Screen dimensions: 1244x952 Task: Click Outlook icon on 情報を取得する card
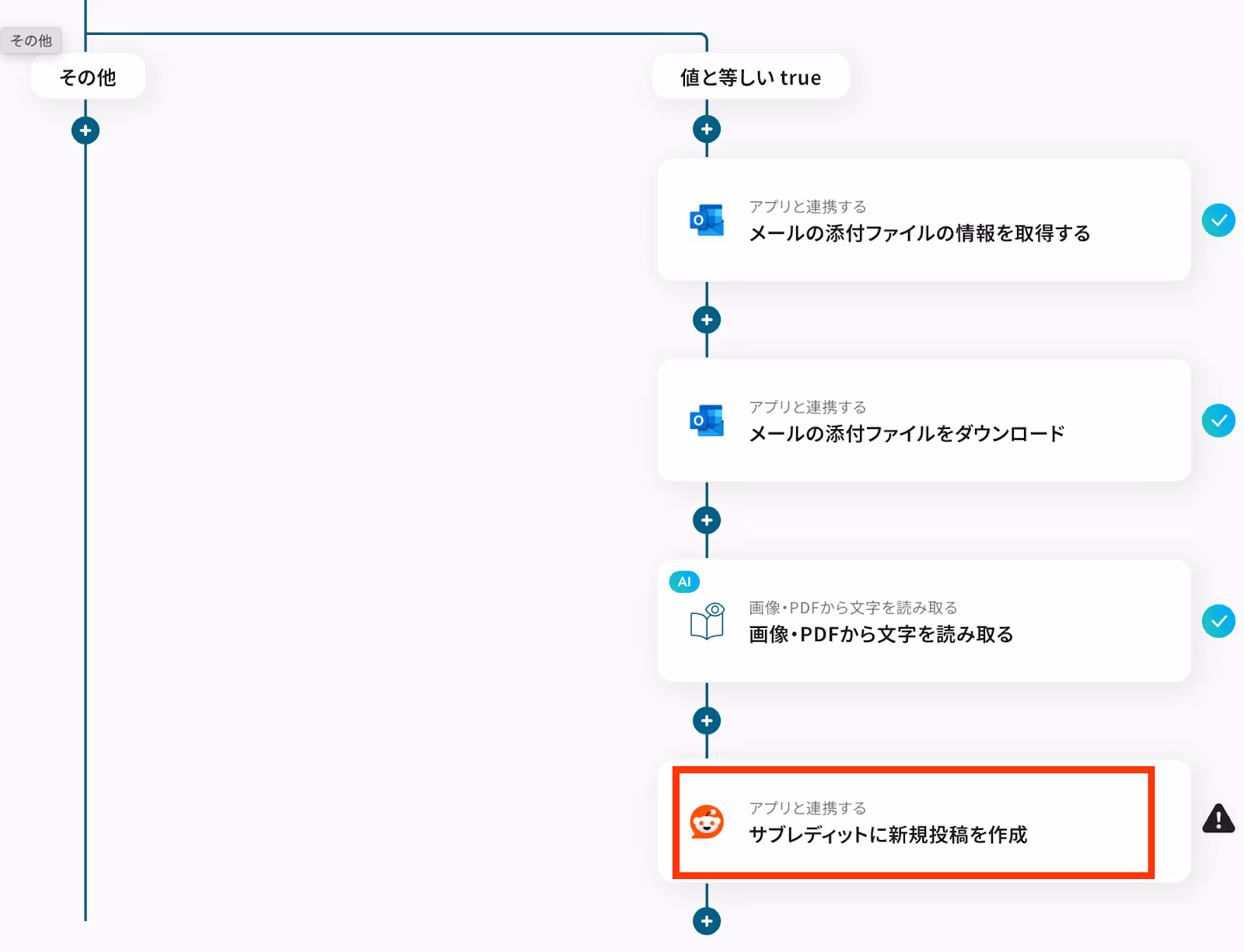707,221
